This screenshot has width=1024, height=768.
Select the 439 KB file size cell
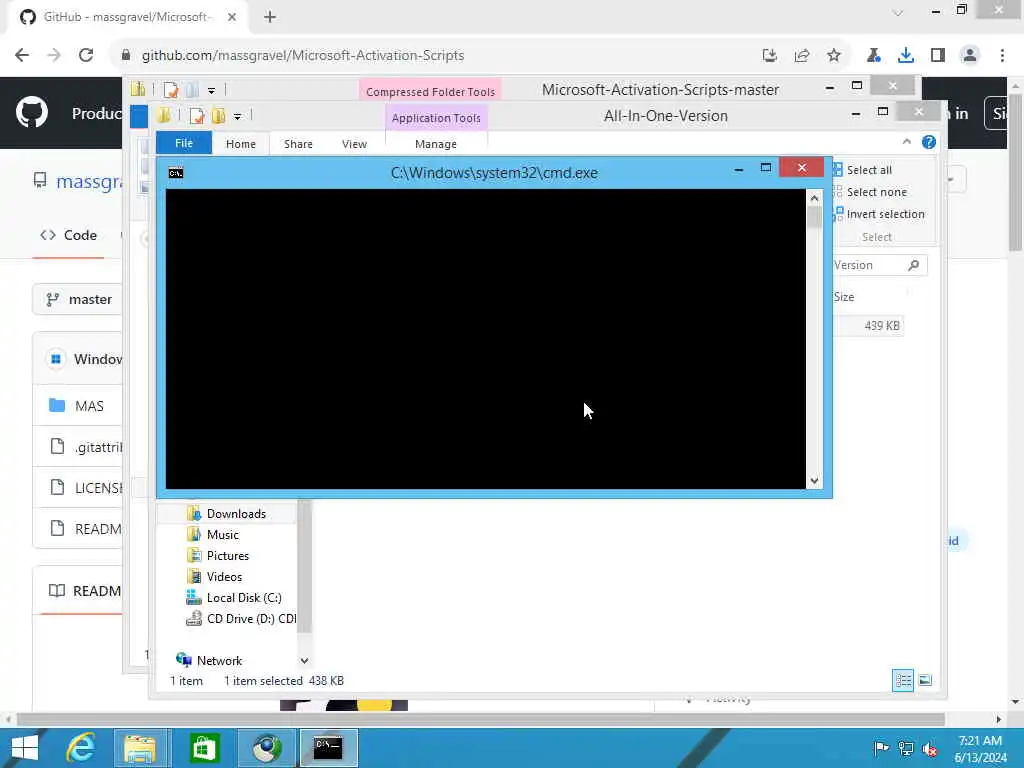click(x=882, y=325)
